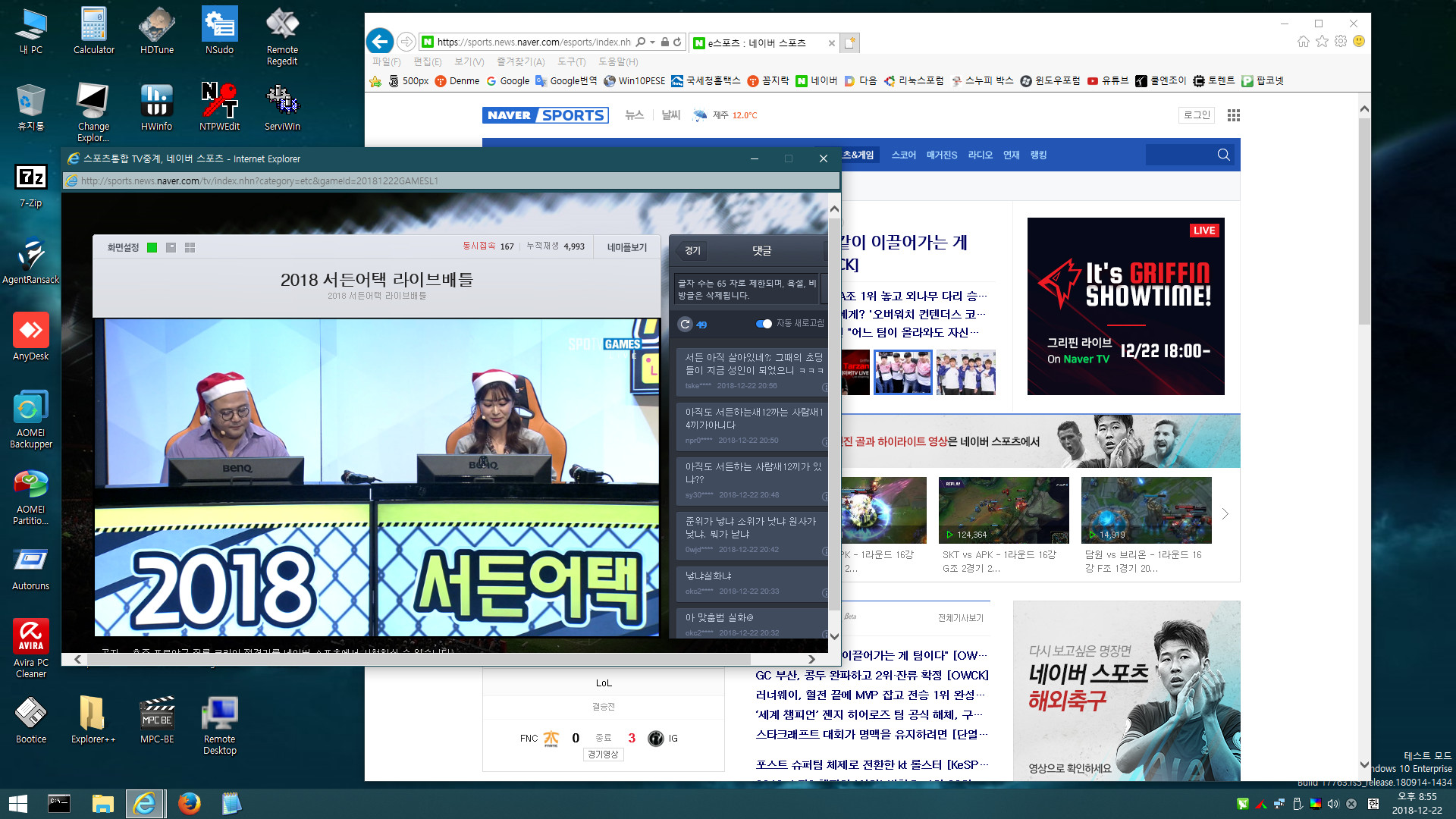
Task: Open the Autoruns desktop icon
Action: click(x=31, y=567)
